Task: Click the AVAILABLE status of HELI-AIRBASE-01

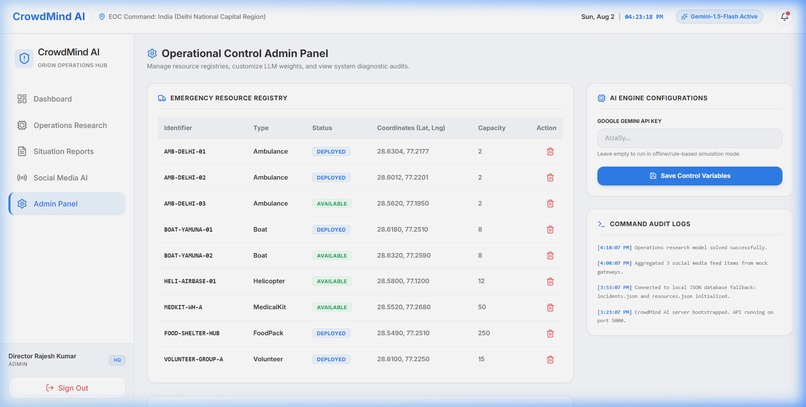Action: [x=332, y=281]
